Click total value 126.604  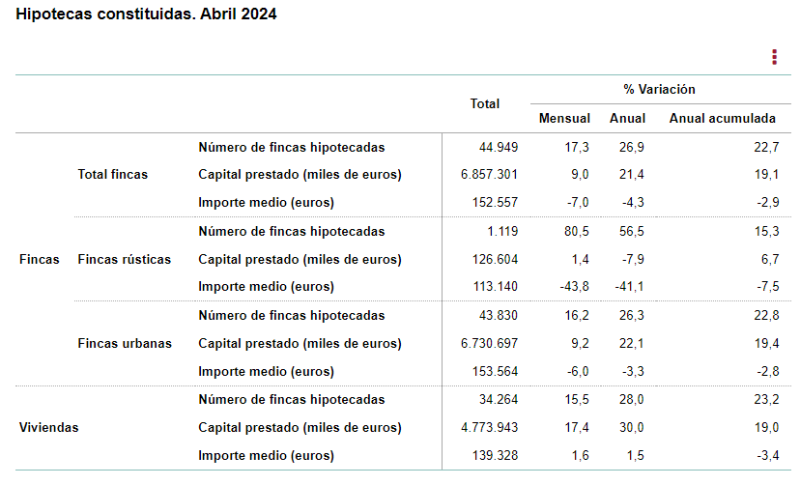[495, 259]
